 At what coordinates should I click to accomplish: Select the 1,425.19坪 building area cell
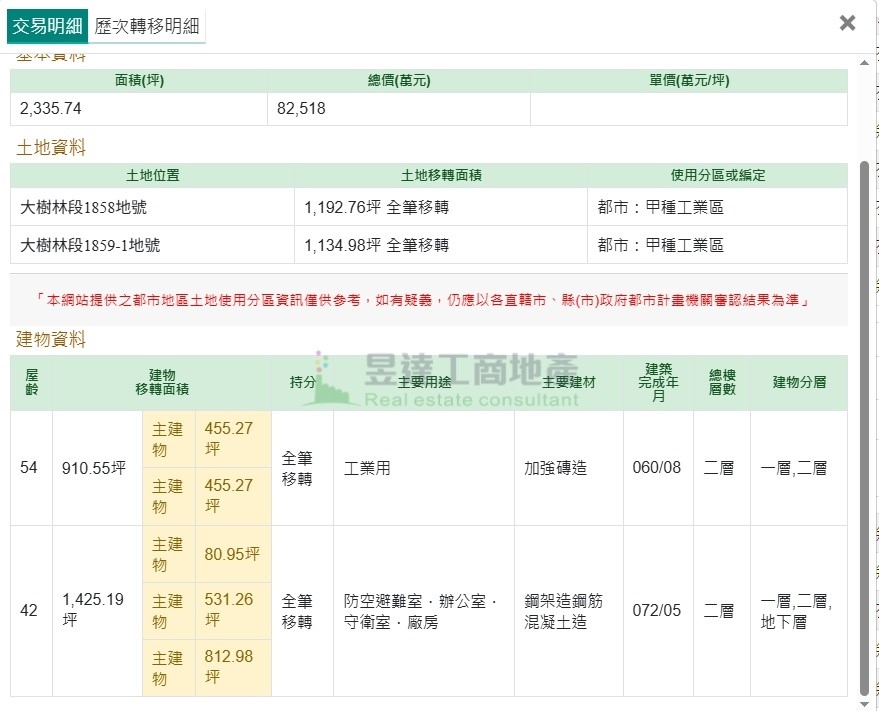(96, 610)
